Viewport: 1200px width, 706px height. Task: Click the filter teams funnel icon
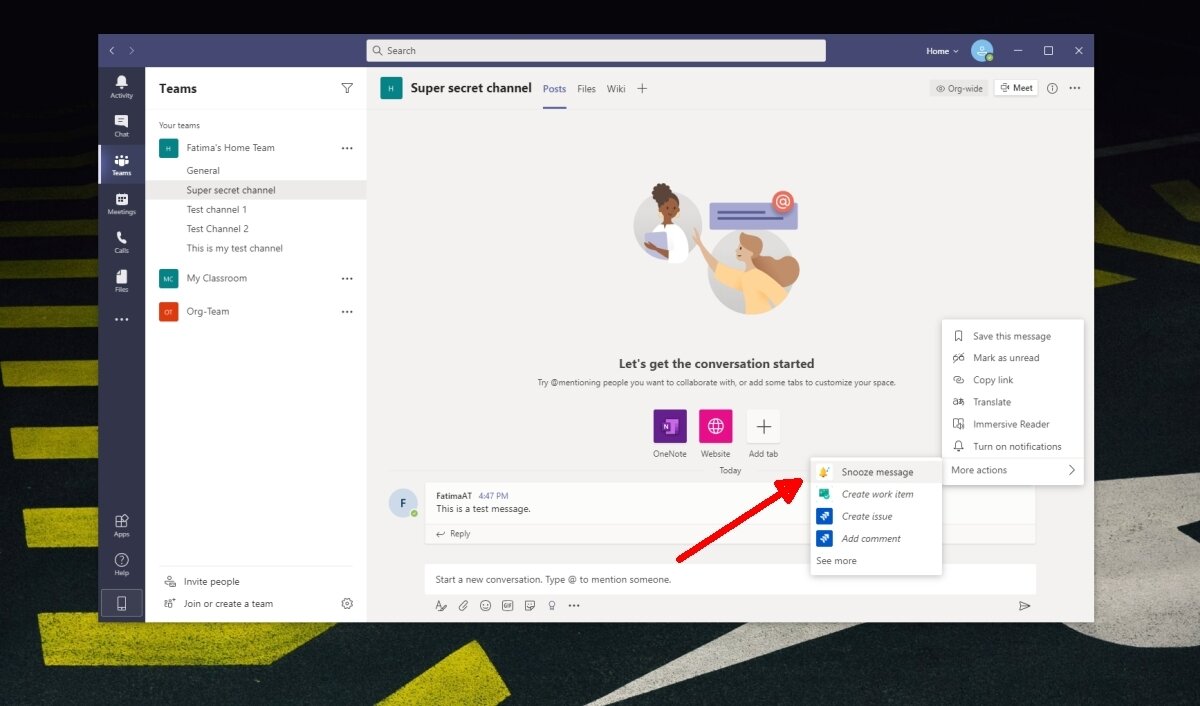[x=347, y=88]
